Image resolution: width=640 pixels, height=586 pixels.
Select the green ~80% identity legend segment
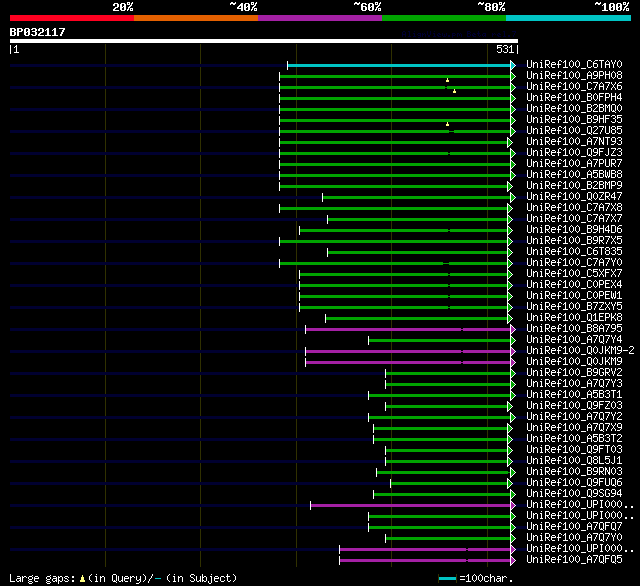(444, 18)
